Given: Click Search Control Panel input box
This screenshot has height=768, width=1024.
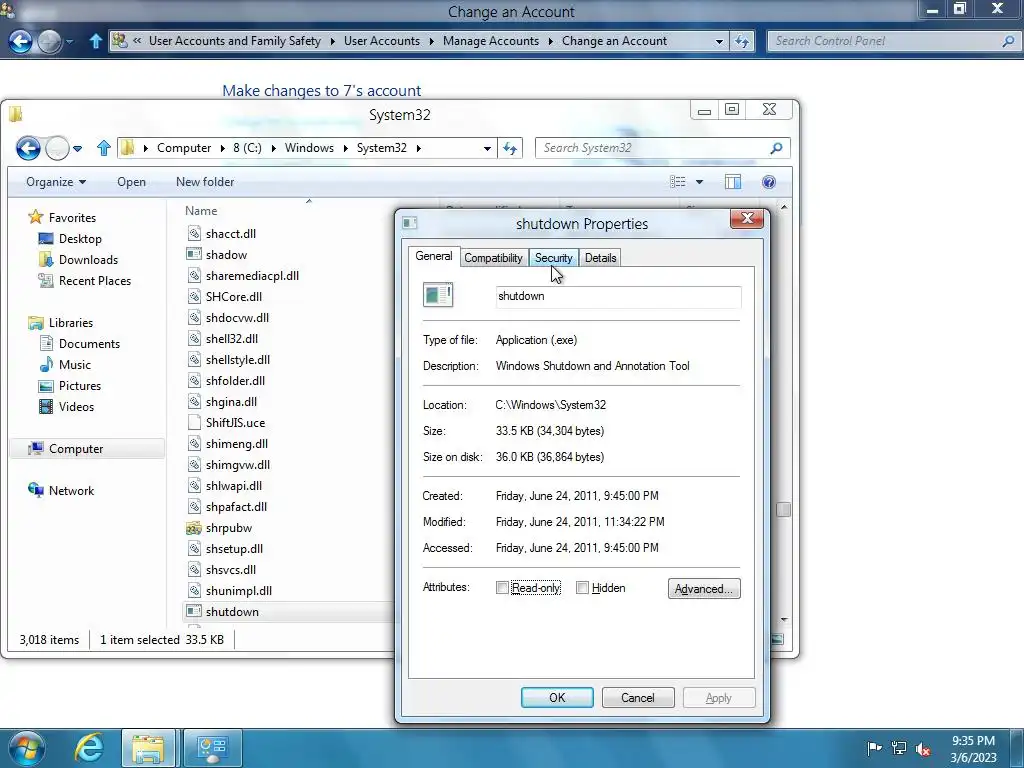Looking at the screenshot, I should point(886,41).
